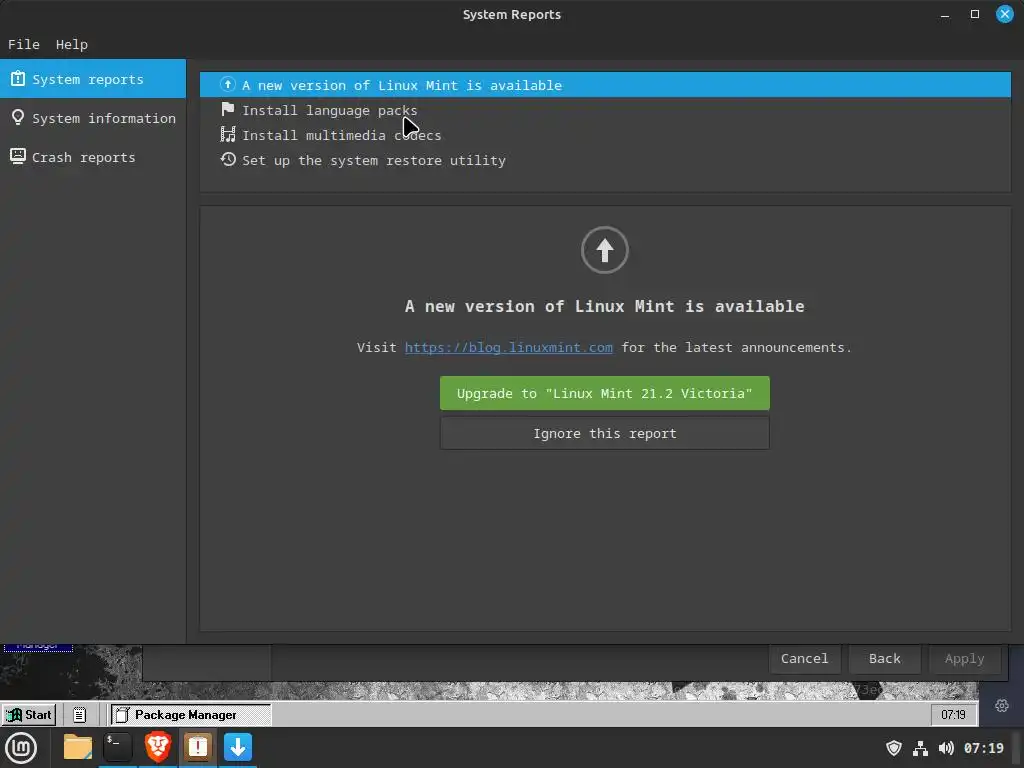Launch the Terminal from the panel
Screen dimensions: 1024x768
[x=118, y=747]
